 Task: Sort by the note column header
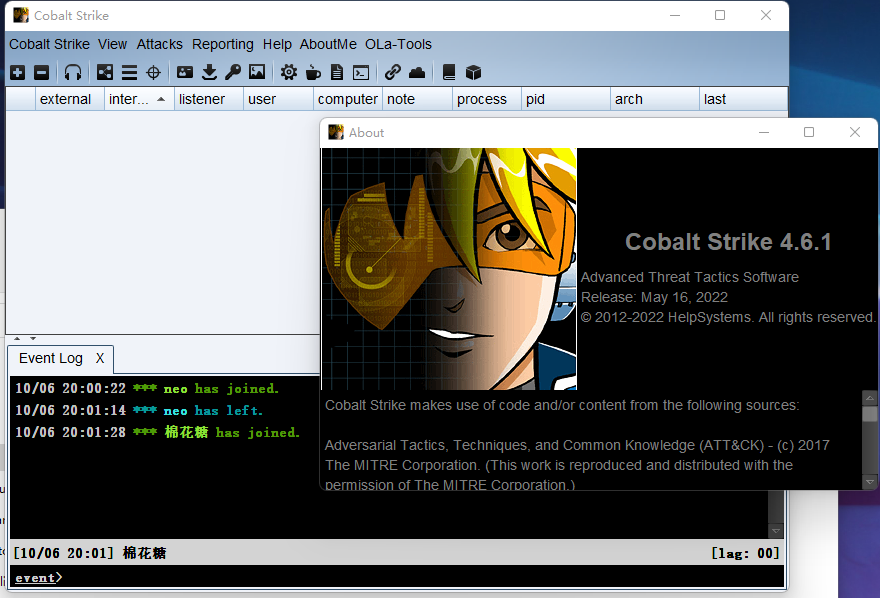(x=418, y=99)
